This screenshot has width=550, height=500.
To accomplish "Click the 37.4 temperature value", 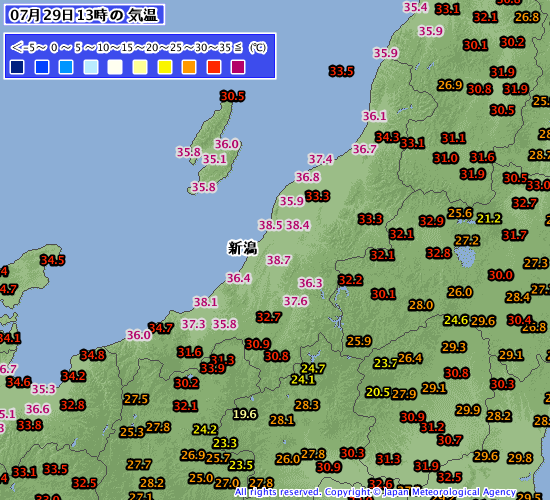I will (x=320, y=159).
